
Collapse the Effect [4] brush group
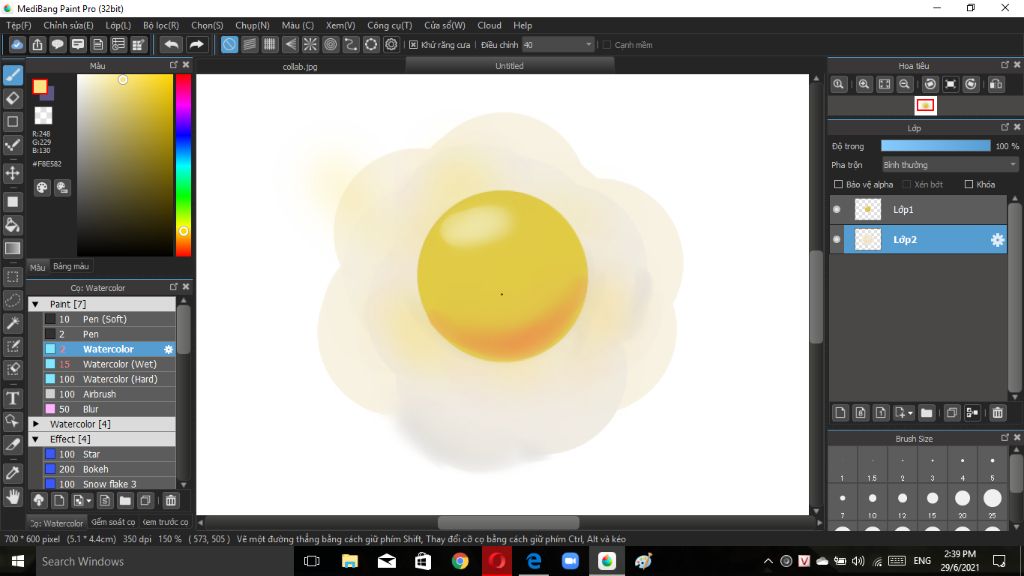point(35,440)
